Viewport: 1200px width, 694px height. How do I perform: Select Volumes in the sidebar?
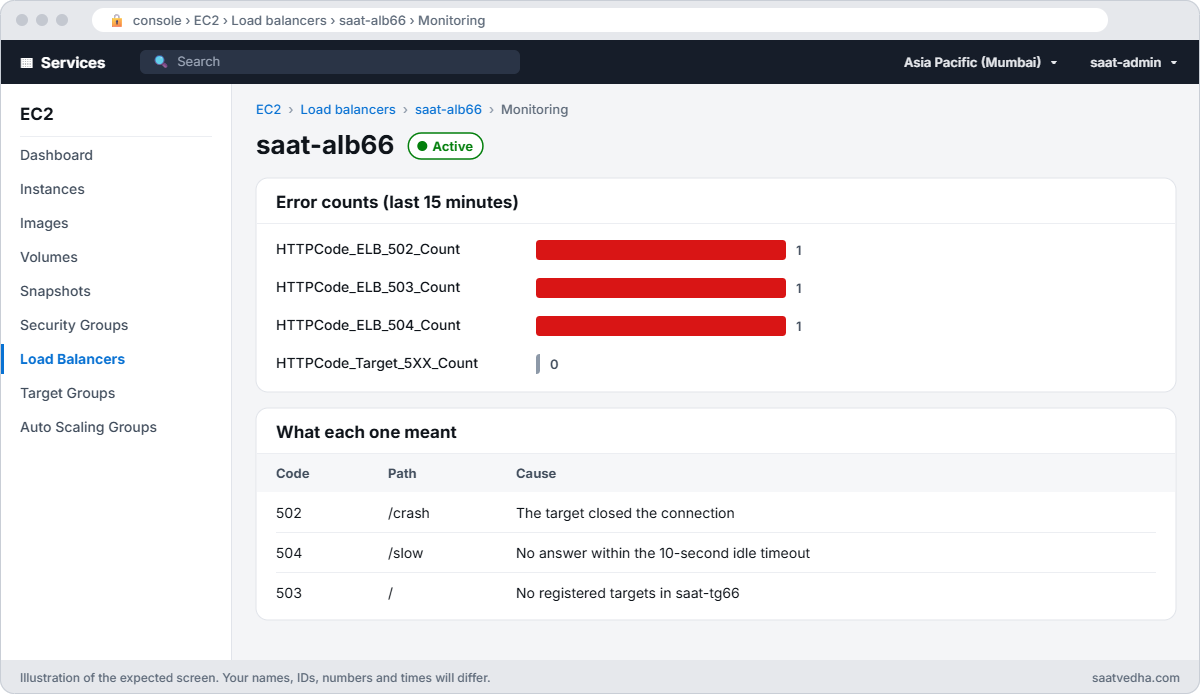49,257
